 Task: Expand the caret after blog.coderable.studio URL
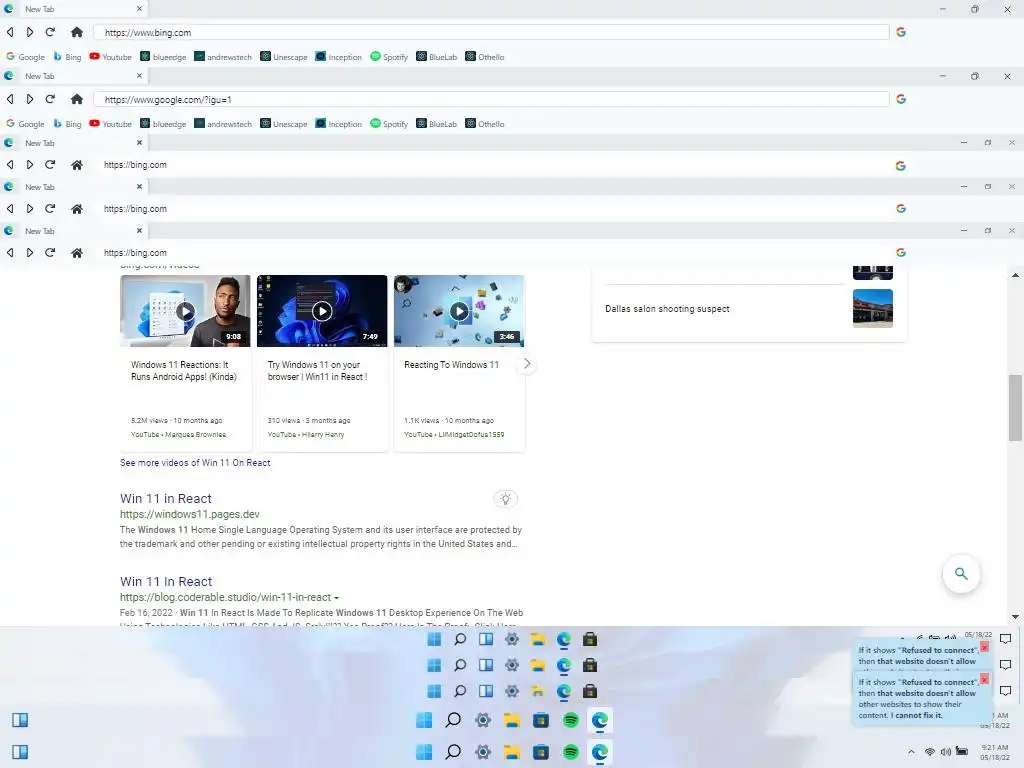[x=336, y=598]
